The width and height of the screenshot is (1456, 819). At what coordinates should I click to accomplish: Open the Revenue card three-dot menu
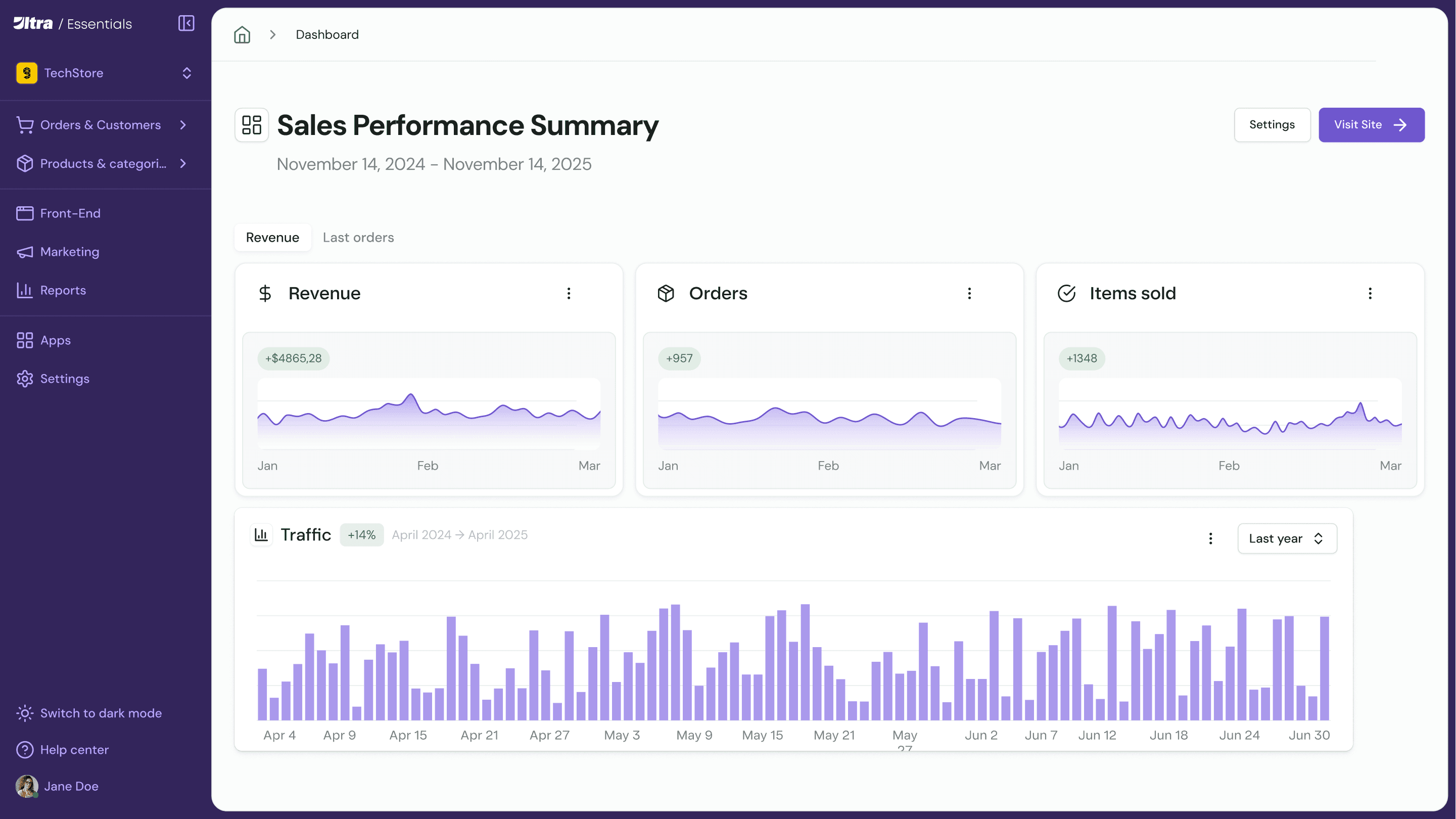569,293
